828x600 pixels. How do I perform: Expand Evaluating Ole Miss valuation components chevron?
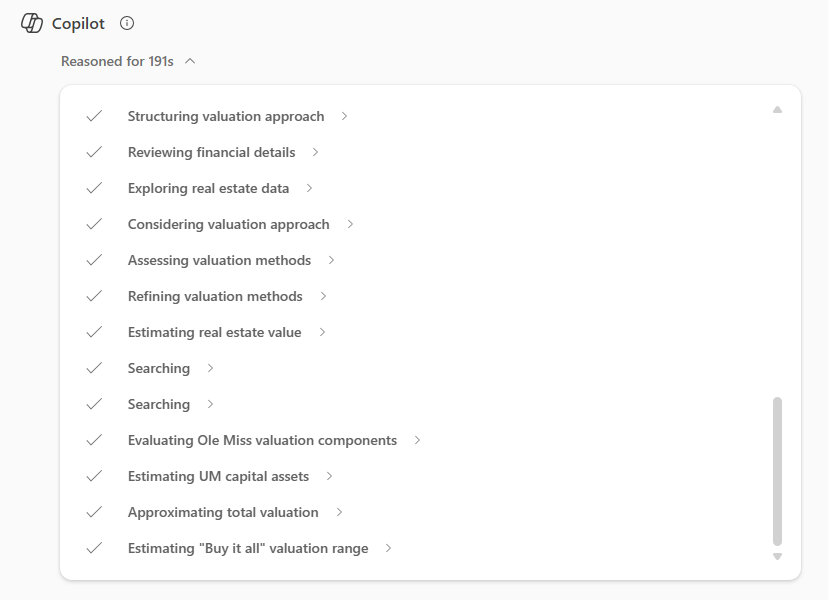point(417,440)
